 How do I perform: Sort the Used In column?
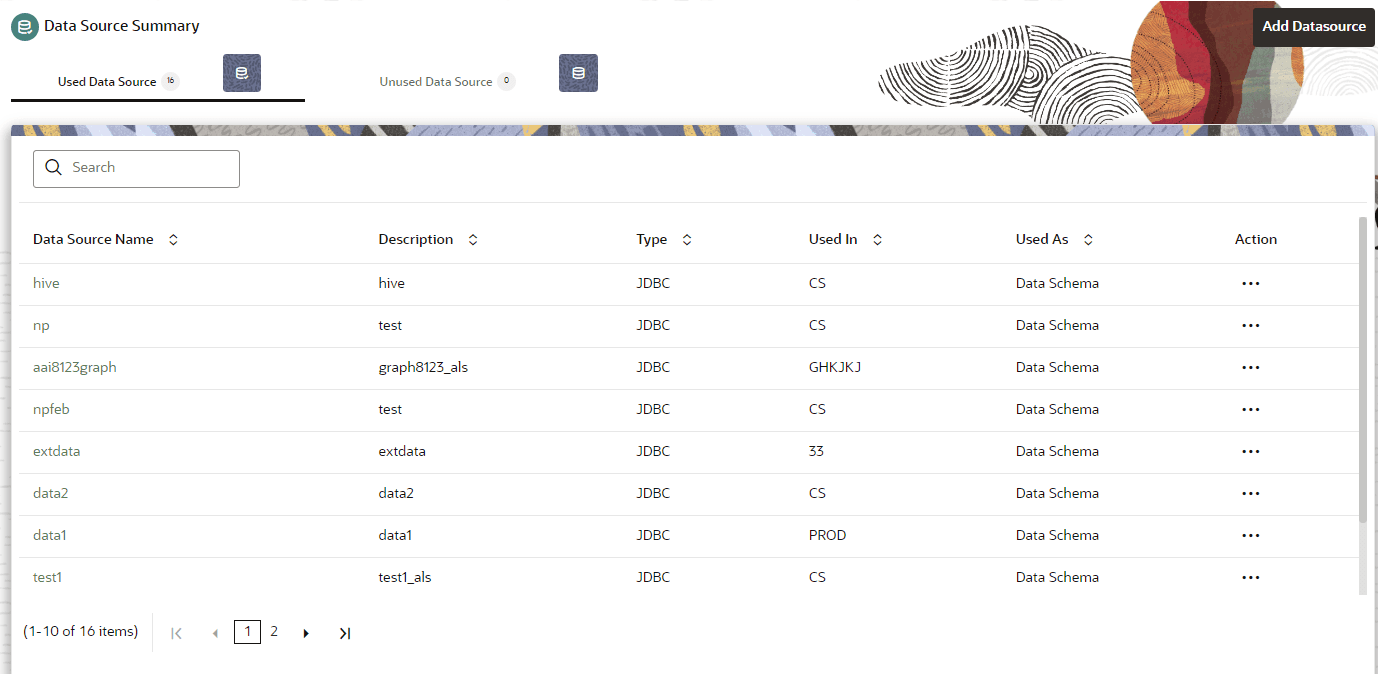(x=877, y=239)
